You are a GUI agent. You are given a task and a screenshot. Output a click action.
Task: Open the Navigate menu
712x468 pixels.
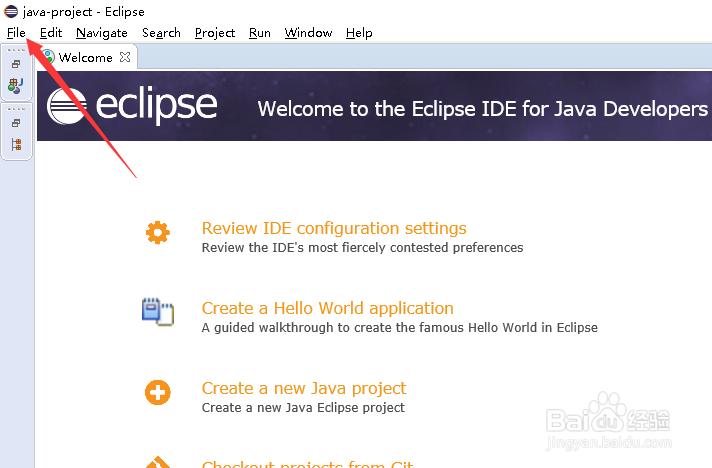tap(102, 33)
